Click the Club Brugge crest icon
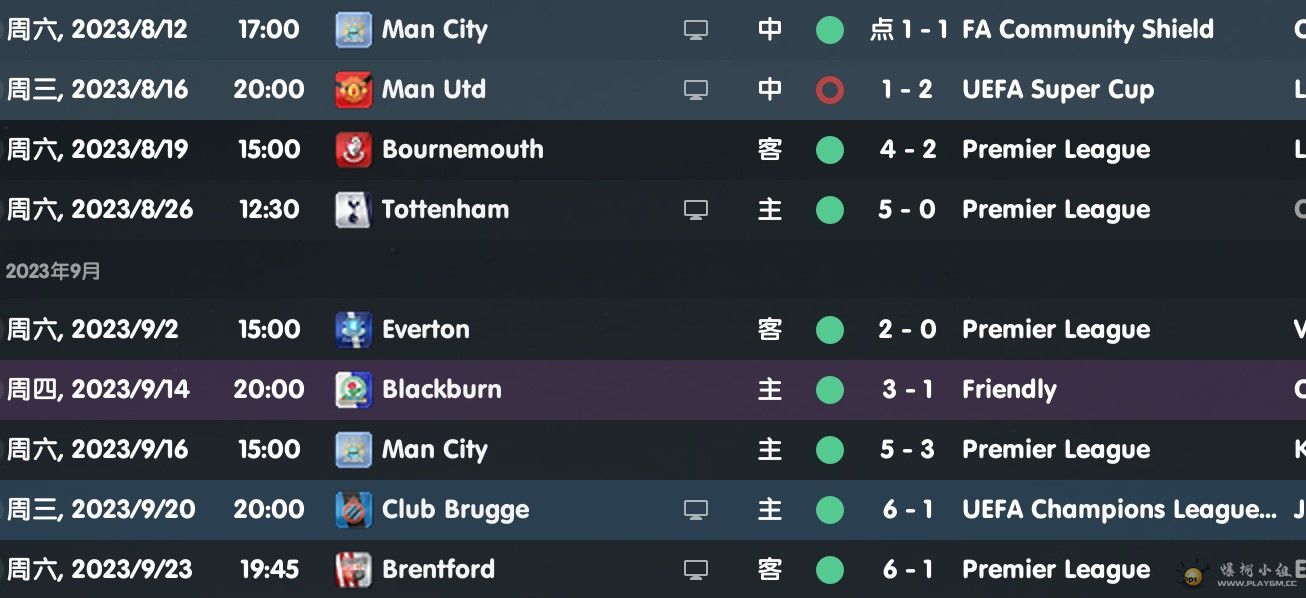The width and height of the screenshot is (1306, 598). click(x=353, y=510)
